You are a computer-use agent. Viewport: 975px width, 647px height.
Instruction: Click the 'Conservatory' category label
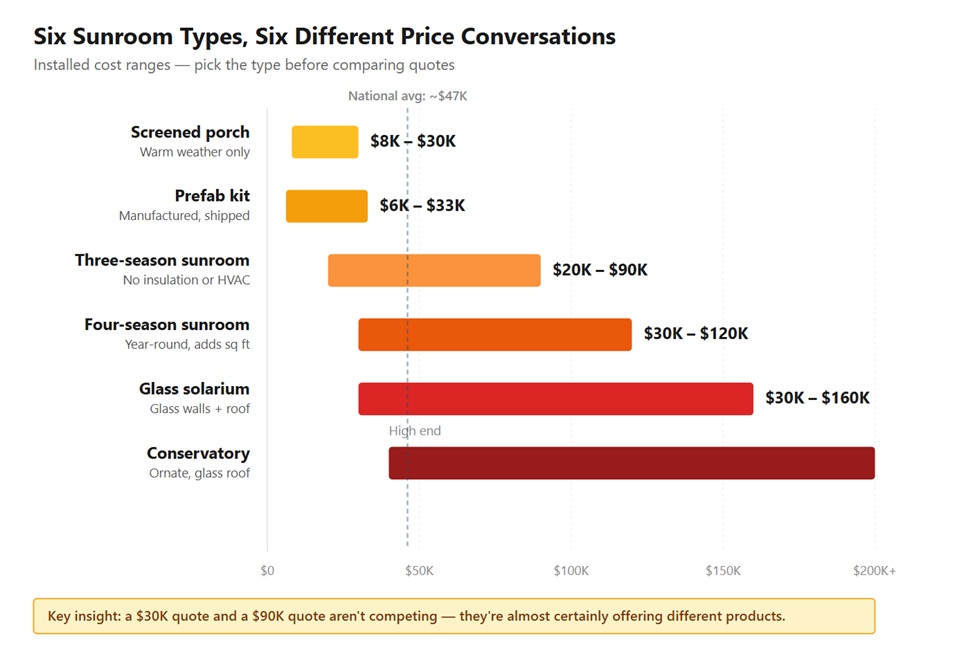pos(198,453)
